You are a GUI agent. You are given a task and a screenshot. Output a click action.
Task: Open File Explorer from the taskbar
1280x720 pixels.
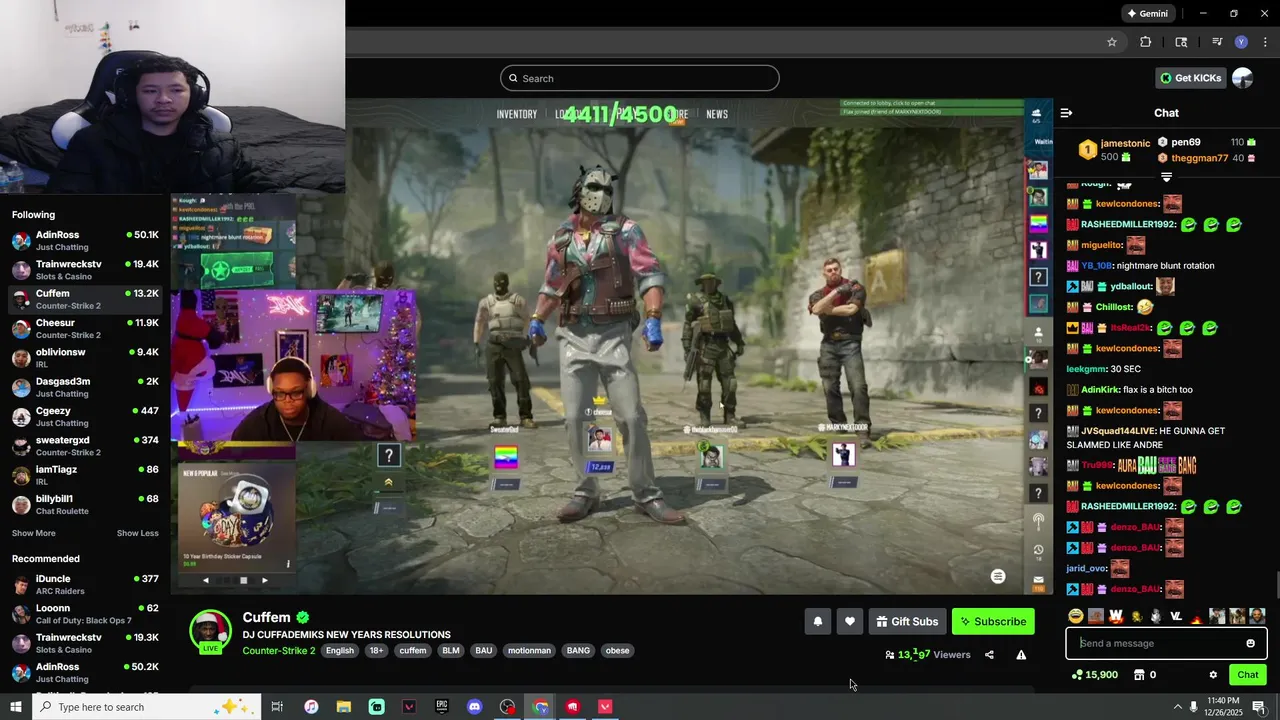point(344,707)
